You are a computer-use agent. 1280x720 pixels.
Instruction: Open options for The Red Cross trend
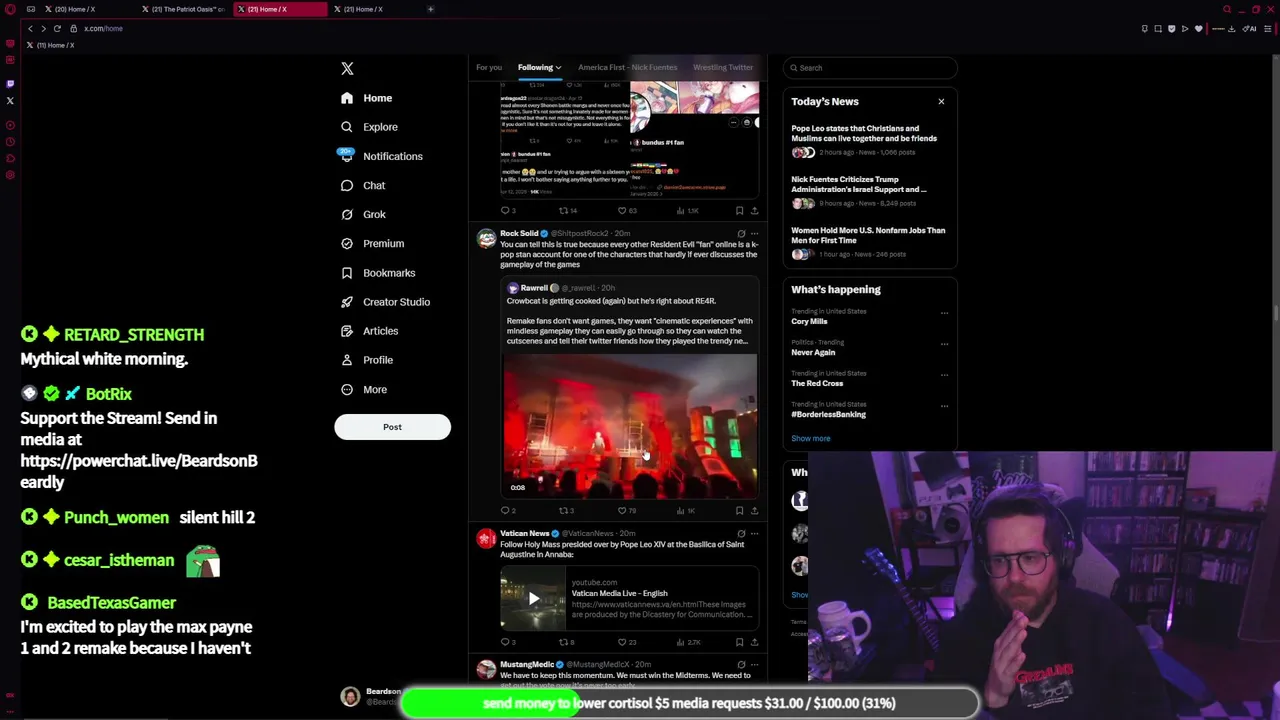pyautogui.click(x=944, y=374)
